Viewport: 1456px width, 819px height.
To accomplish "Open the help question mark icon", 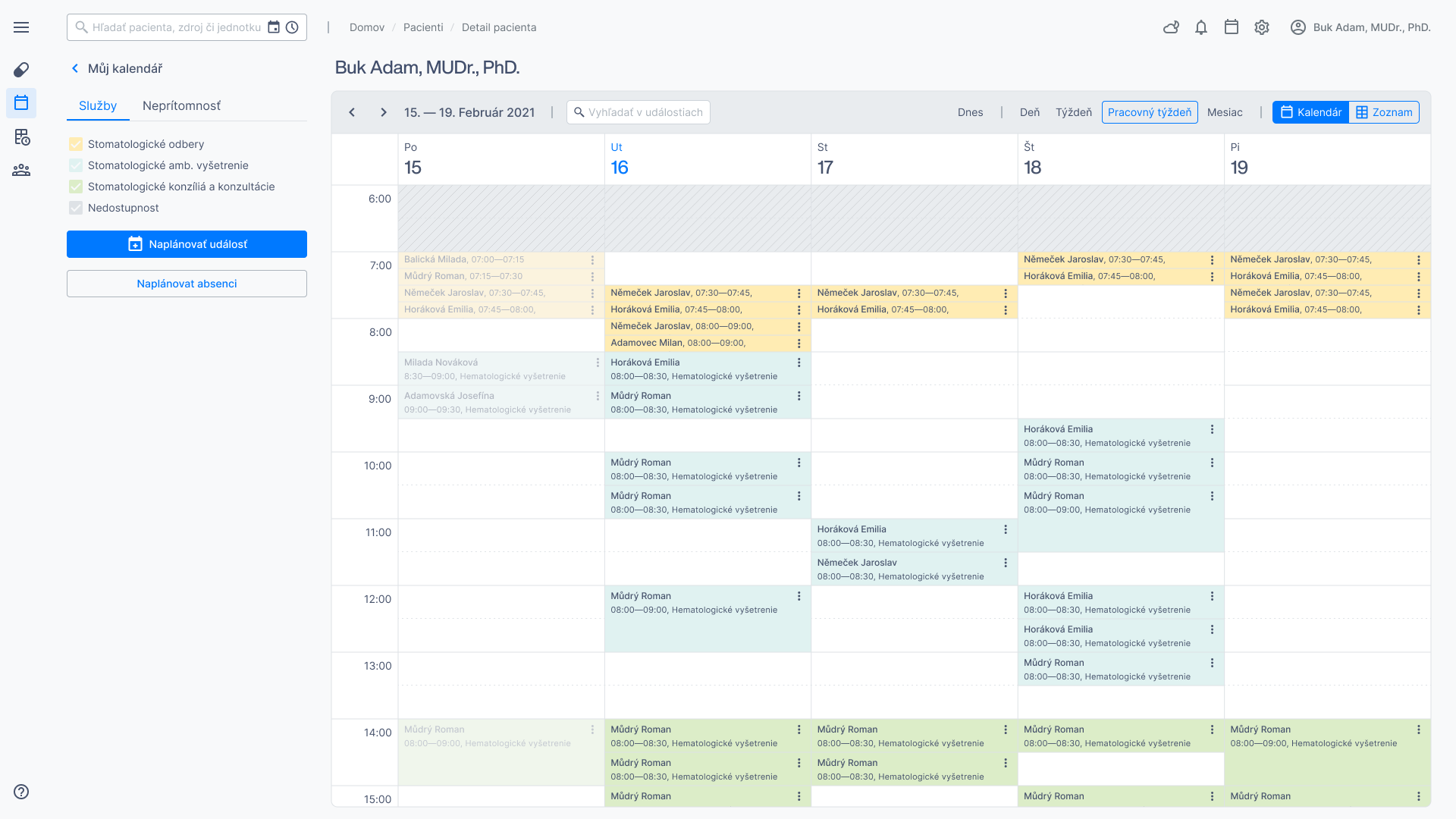I will coord(21,792).
